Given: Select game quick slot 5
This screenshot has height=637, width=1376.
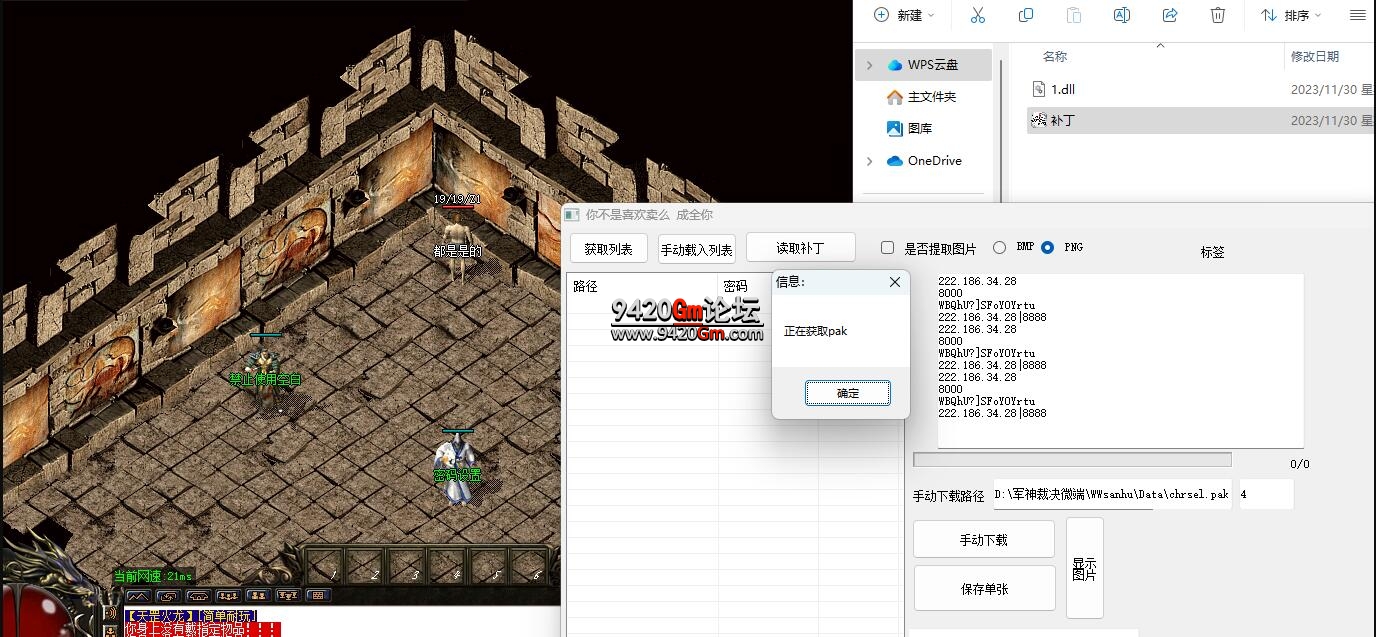Looking at the screenshot, I should [488, 565].
